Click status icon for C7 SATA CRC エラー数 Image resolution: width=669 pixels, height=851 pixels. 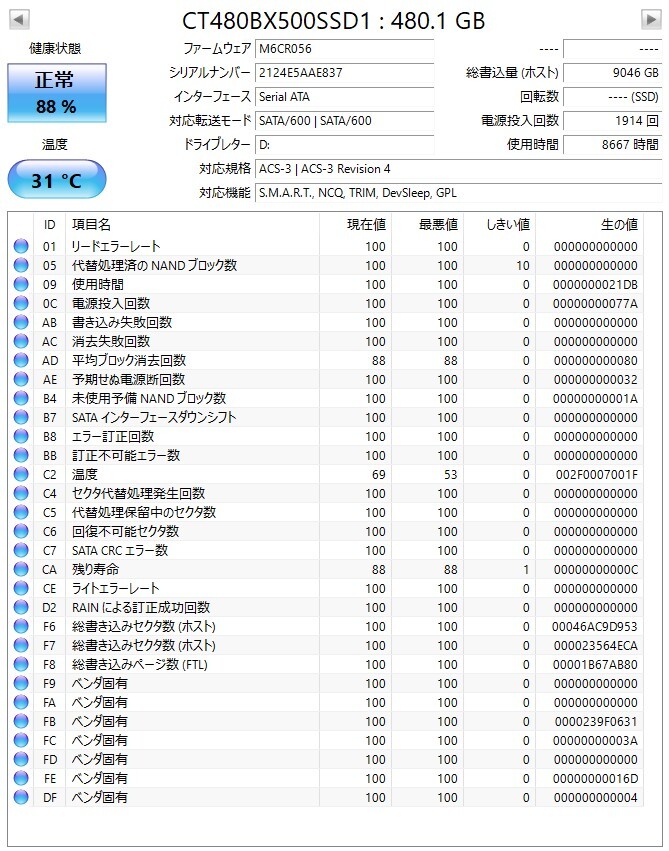pyautogui.click(x=21, y=550)
